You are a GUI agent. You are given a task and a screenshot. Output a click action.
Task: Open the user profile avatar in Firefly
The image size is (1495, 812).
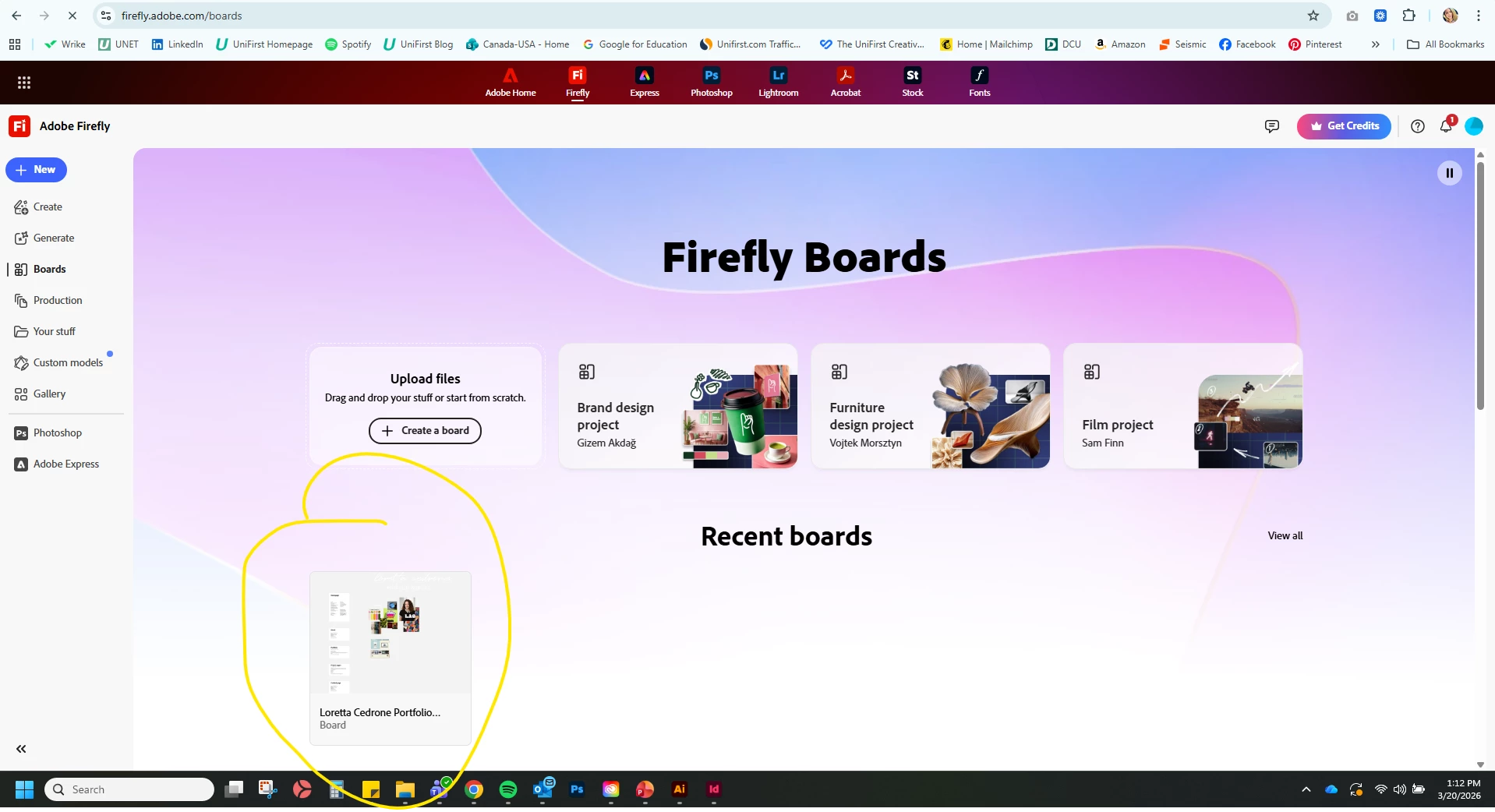pos(1474,126)
